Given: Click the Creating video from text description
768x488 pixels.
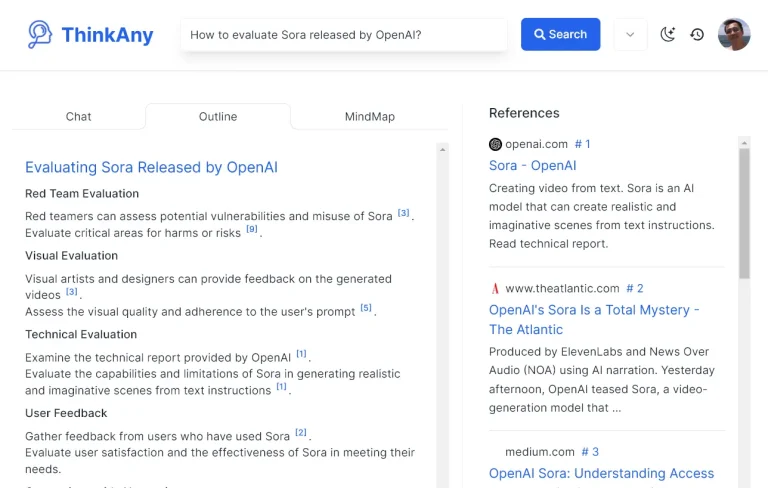Looking at the screenshot, I should click(x=601, y=216).
